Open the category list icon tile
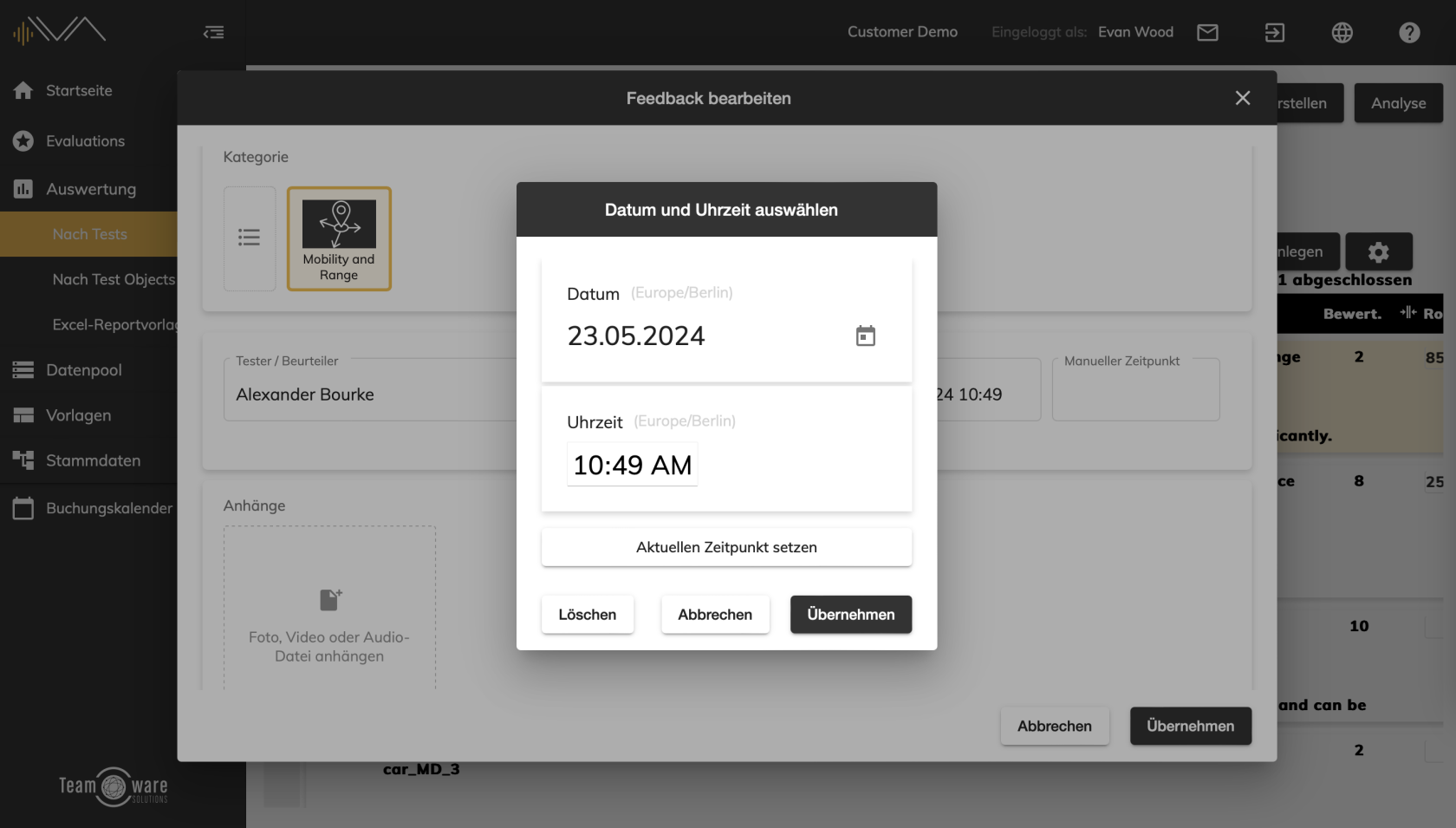The height and width of the screenshot is (828, 1456). pos(250,238)
